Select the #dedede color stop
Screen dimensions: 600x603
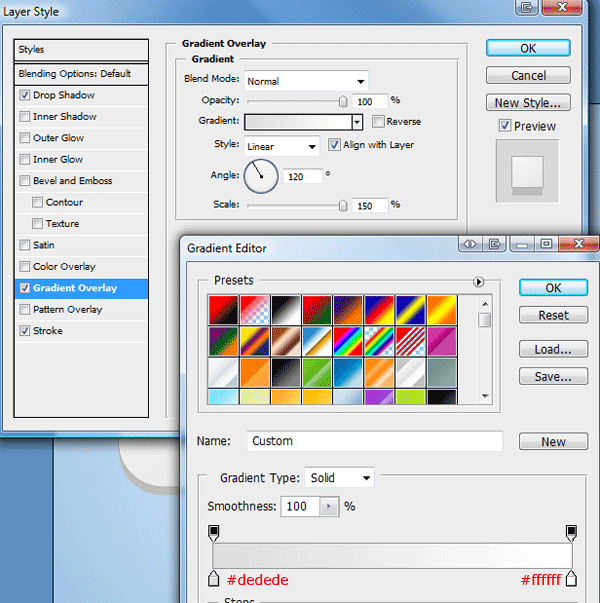[x=213, y=578]
